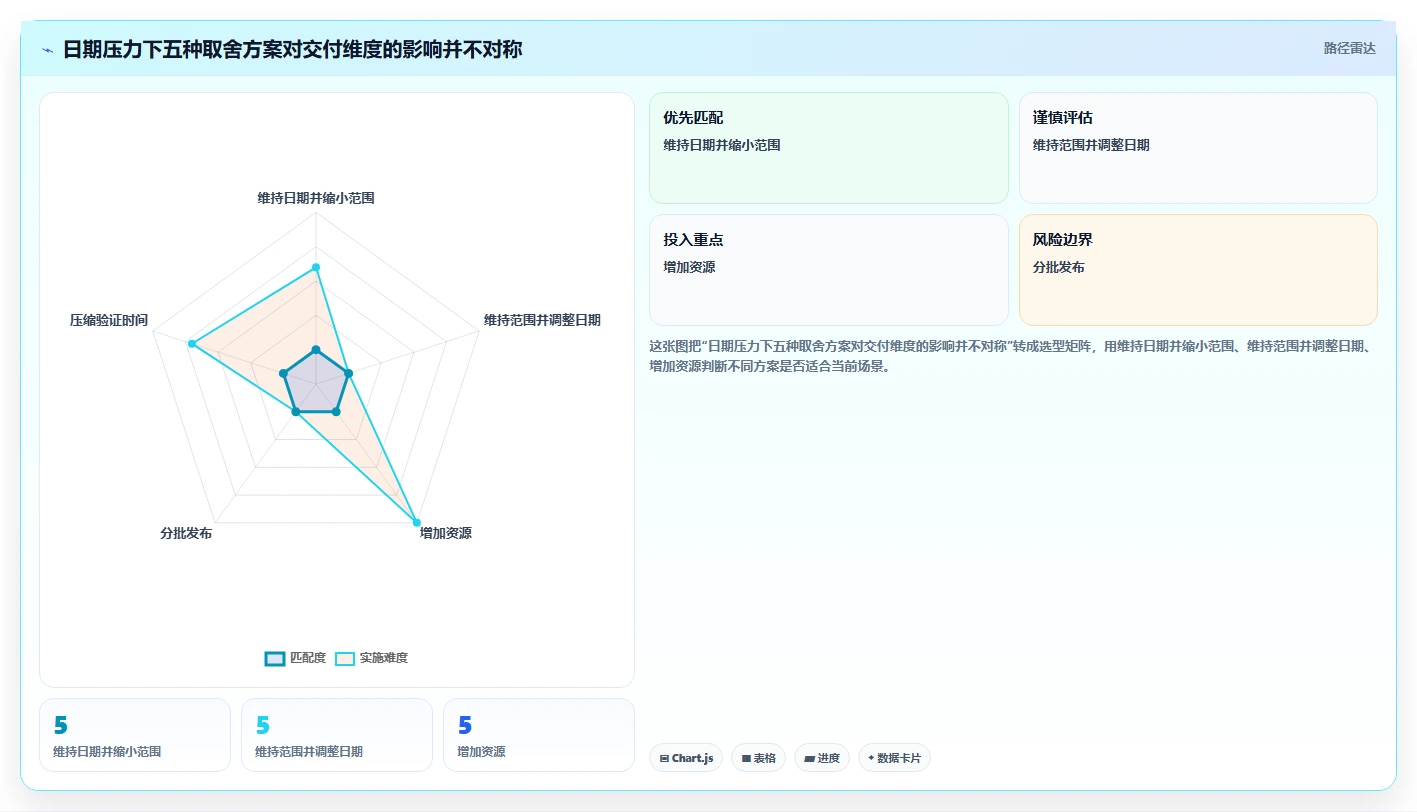This screenshot has width=1417, height=812.
Task: Select the stat card 5 维持日期并缩小范围
Action: (x=135, y=735)
